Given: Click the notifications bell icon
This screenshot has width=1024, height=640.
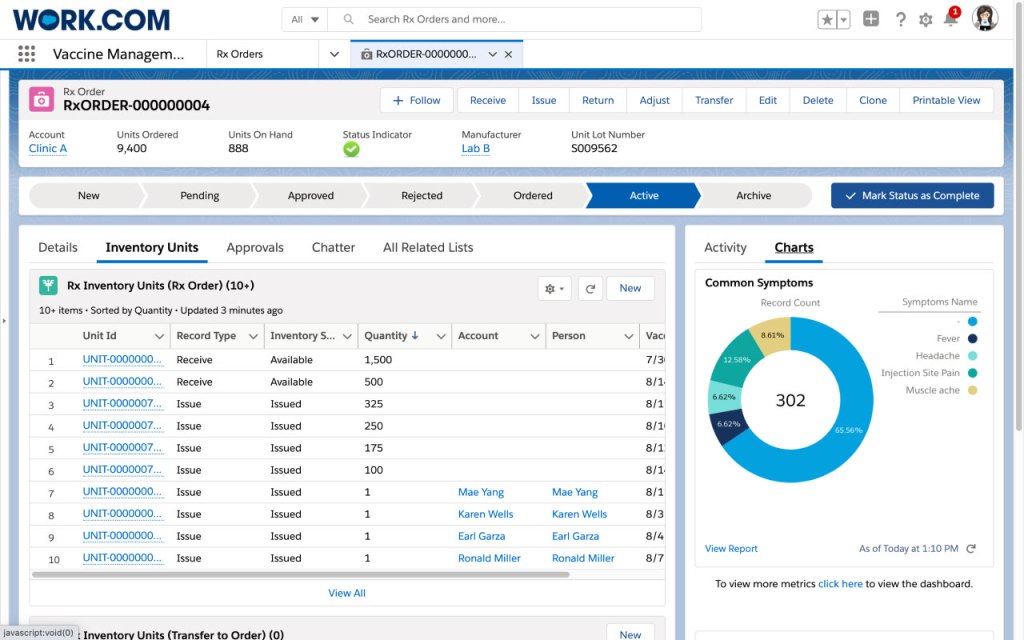Looking at the screenshot, I should click(950, 19).
